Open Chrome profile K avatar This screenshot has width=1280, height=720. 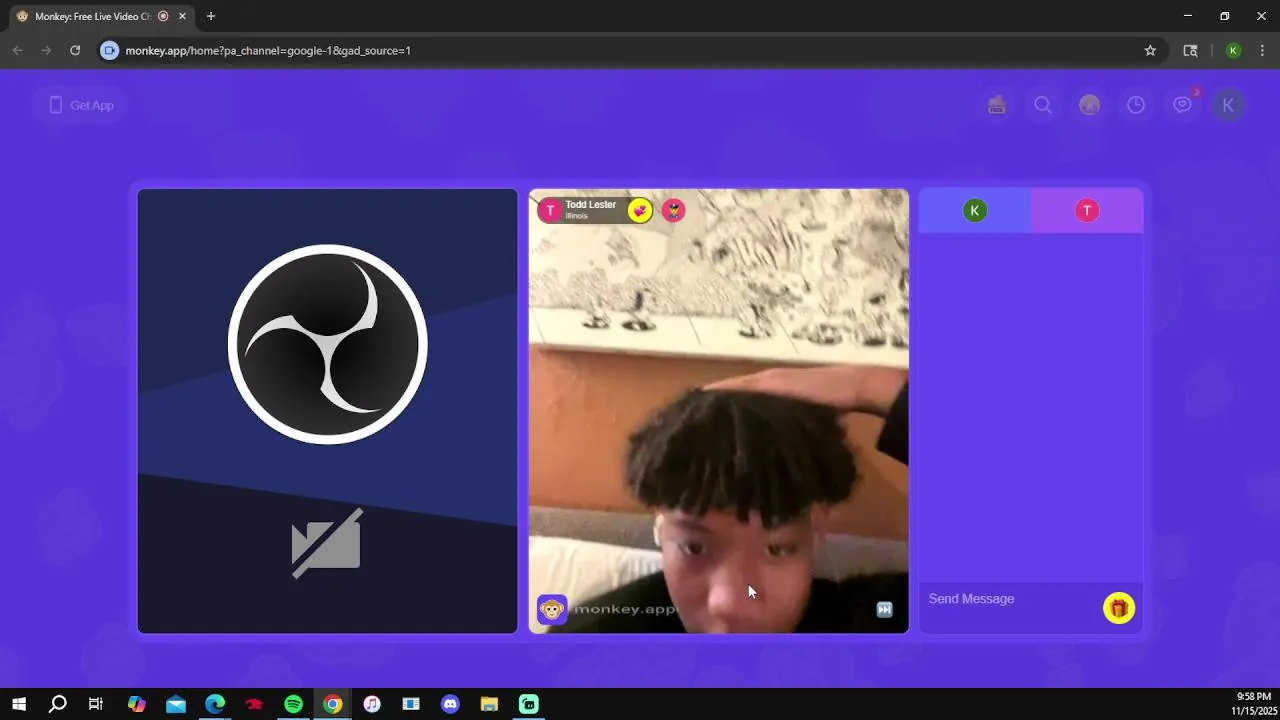pyautogui.click(x=1233, y=50)
